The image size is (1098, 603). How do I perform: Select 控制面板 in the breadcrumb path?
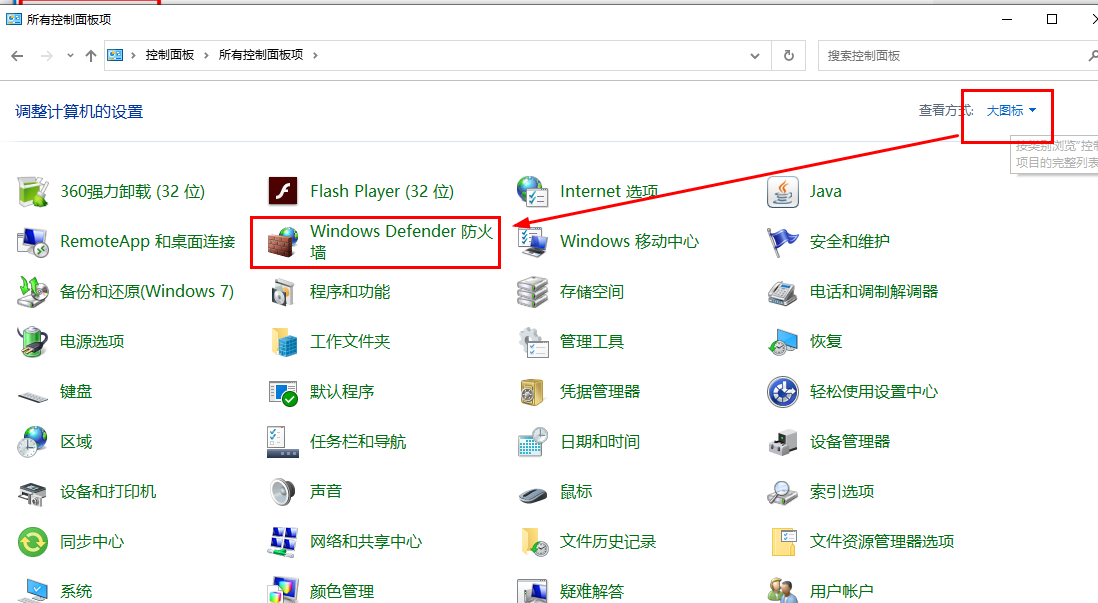(x=169, y=56)
